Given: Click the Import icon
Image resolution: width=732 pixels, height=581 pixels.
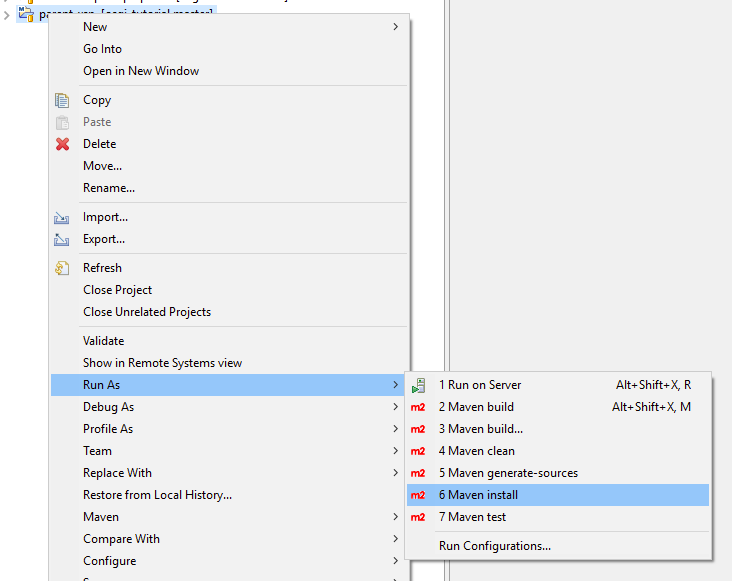Looking at the screenshot, I should (x=62, y=217).
